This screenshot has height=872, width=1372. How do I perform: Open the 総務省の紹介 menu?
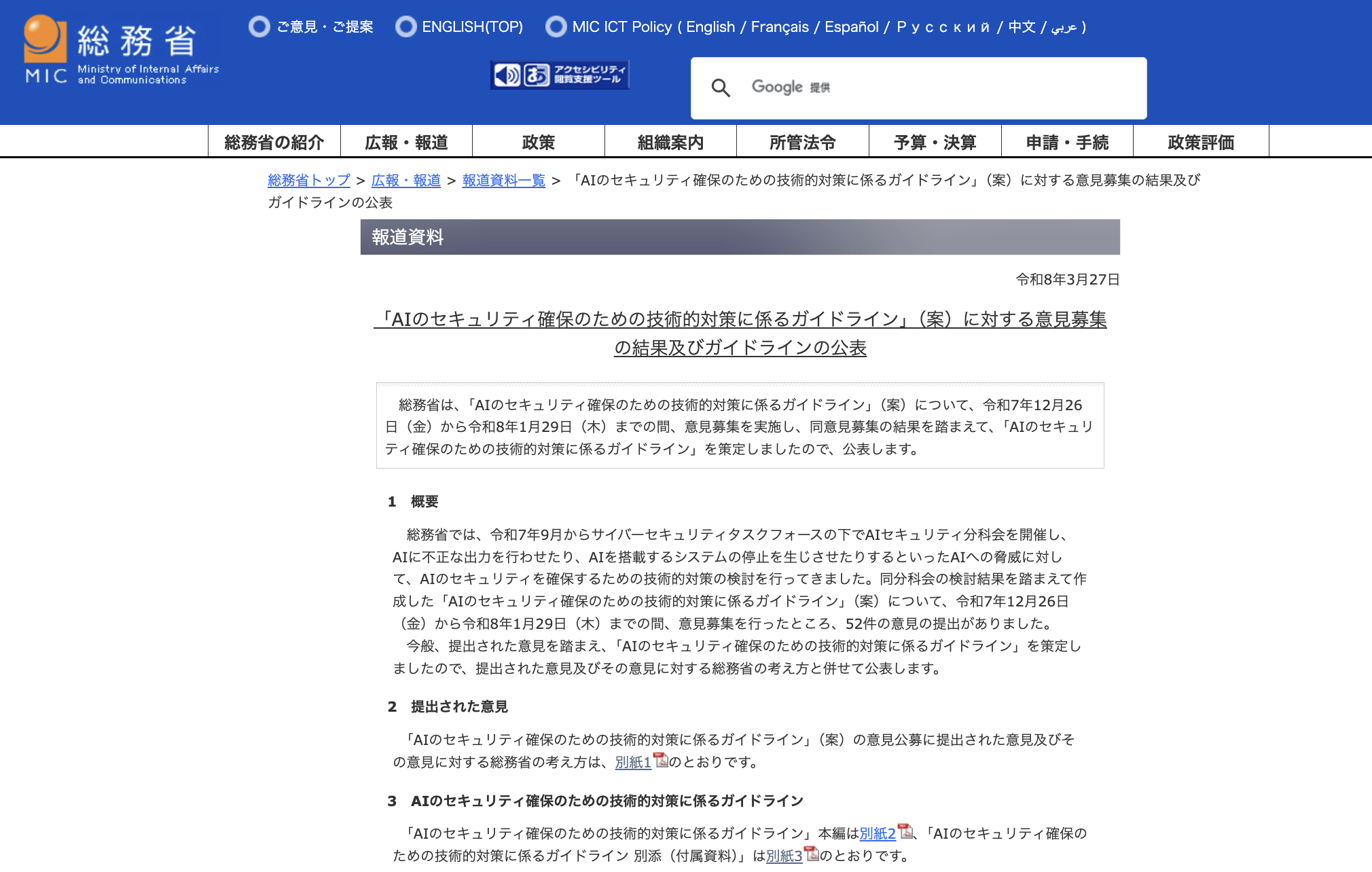click(274, 142)
